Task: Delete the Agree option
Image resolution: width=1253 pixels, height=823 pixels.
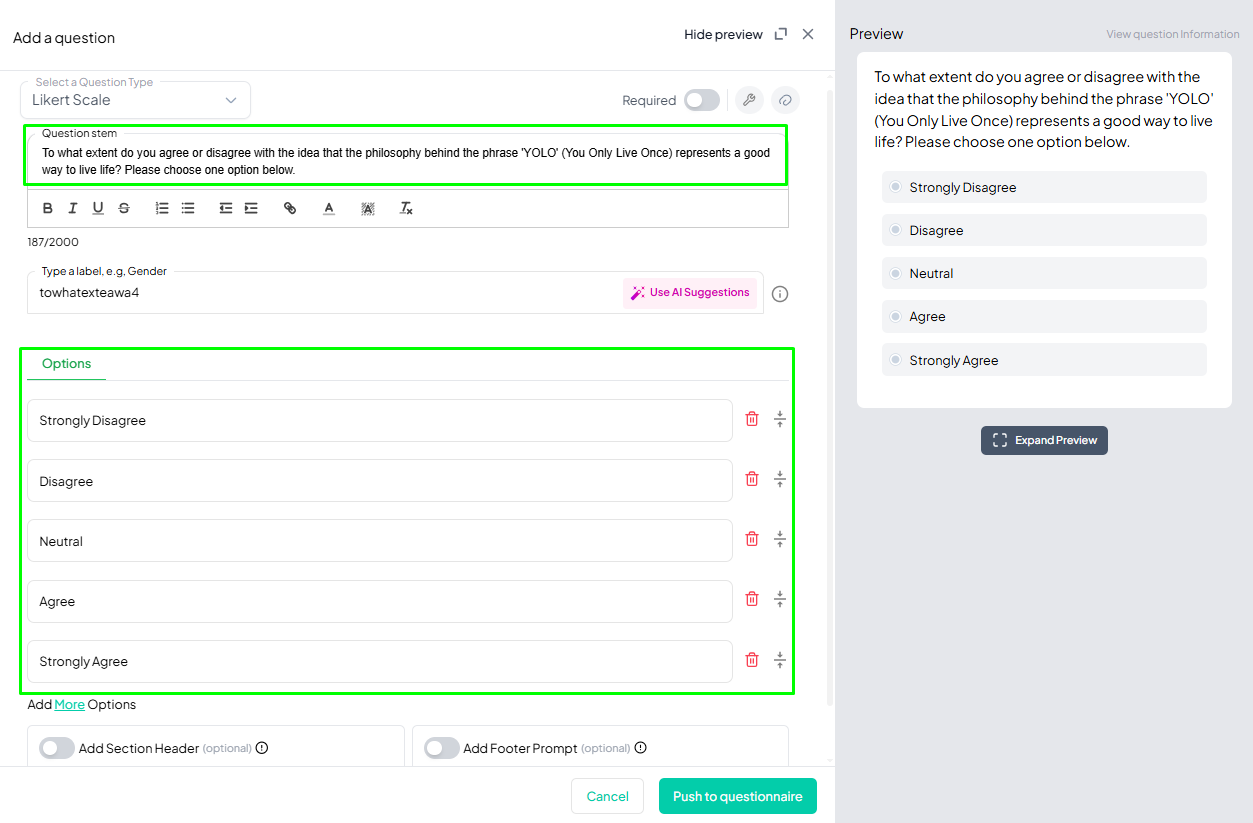Action: (x=752, y=599)
